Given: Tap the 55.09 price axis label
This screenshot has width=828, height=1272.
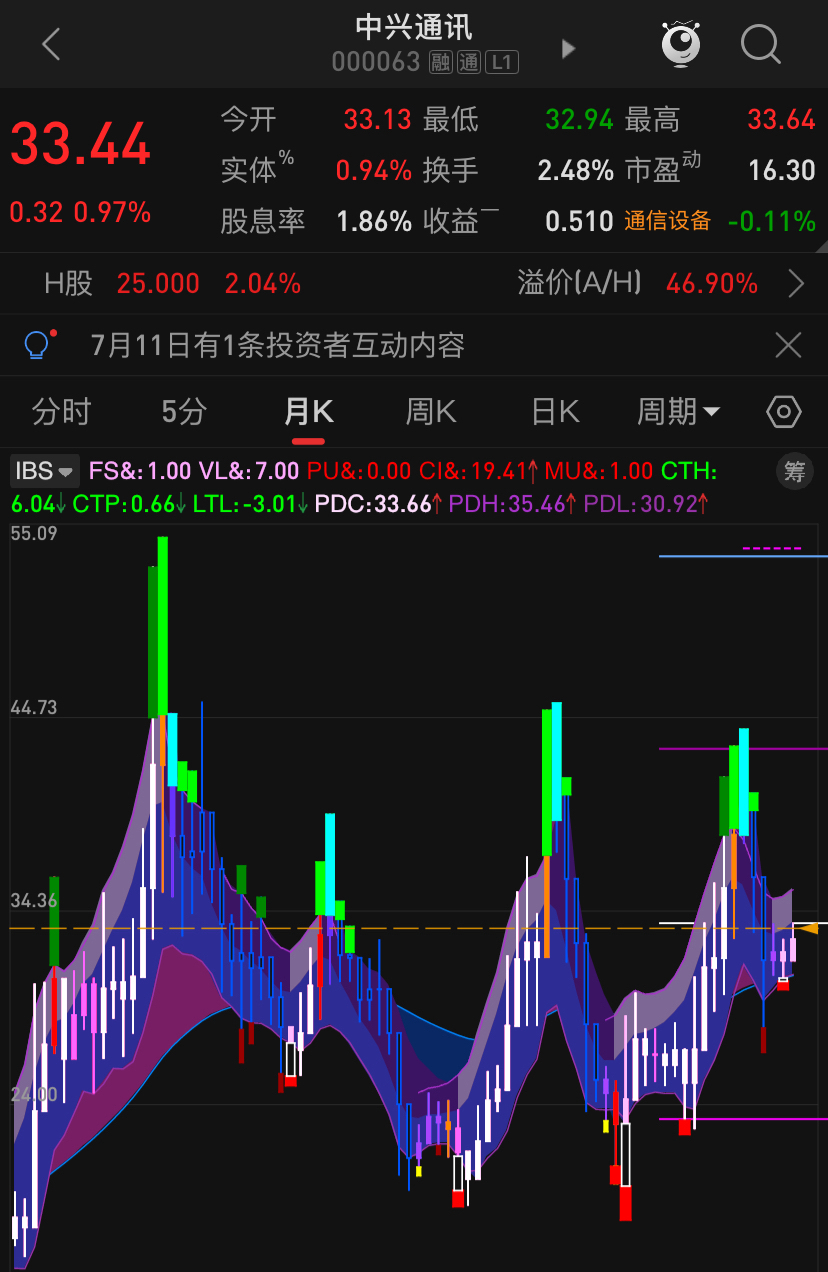Looking at the screenshot, I should (x=34, y=534).
